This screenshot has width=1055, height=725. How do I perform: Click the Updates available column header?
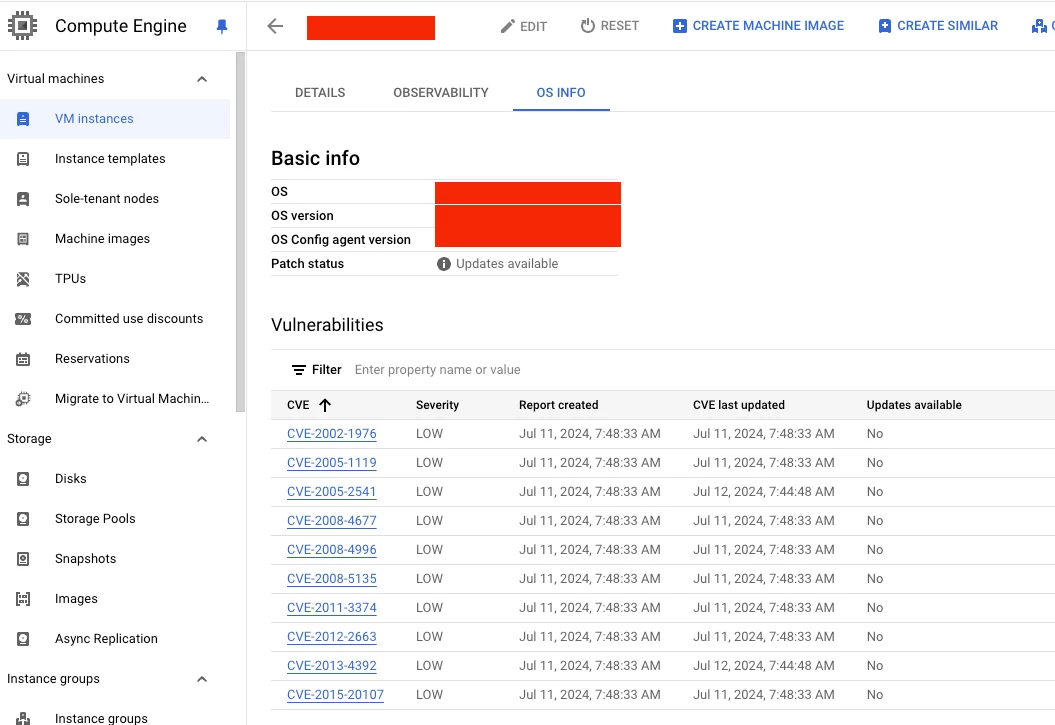[x=914, y=405]
